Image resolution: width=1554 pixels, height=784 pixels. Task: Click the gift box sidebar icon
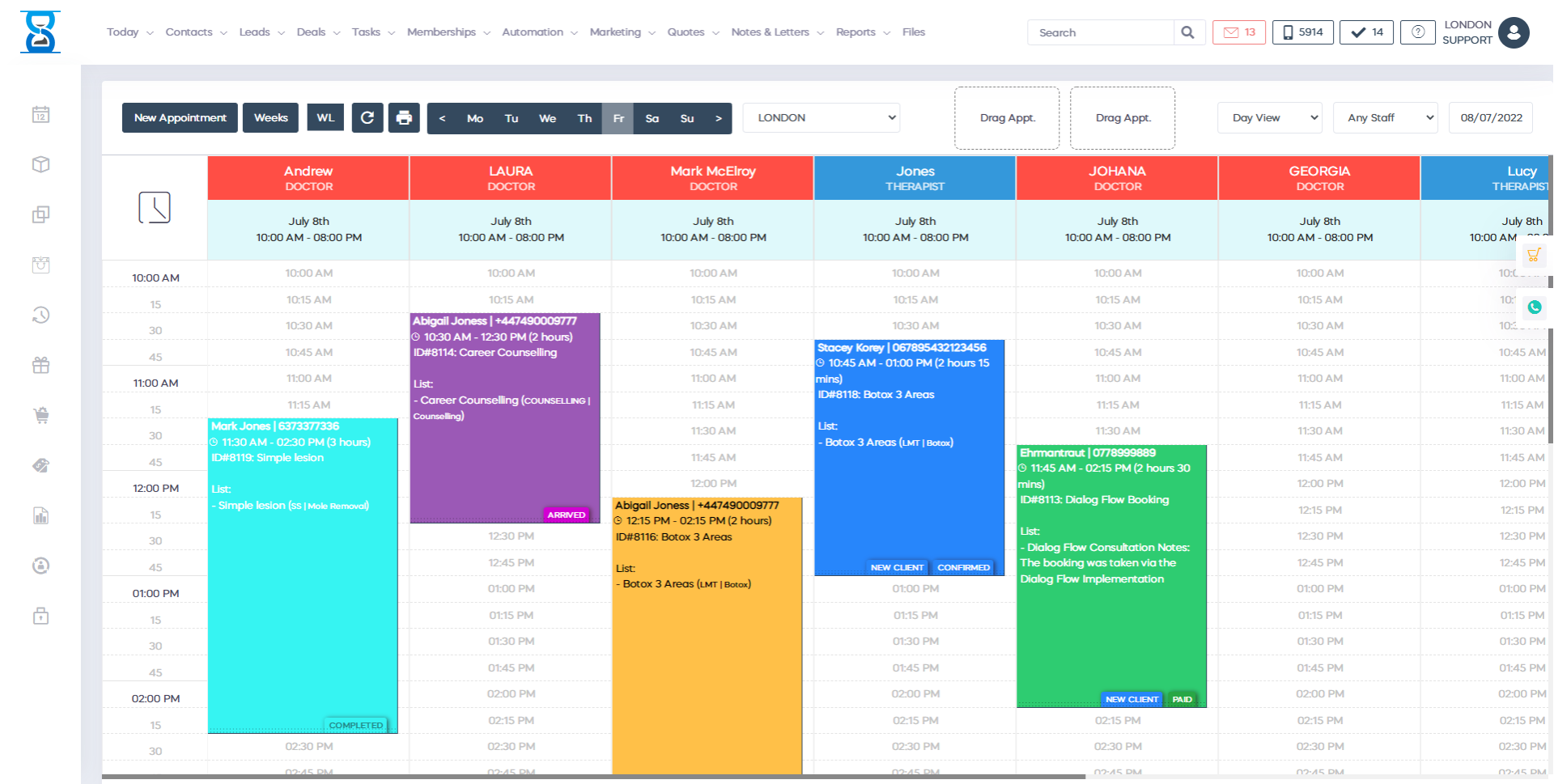[41, 366]
